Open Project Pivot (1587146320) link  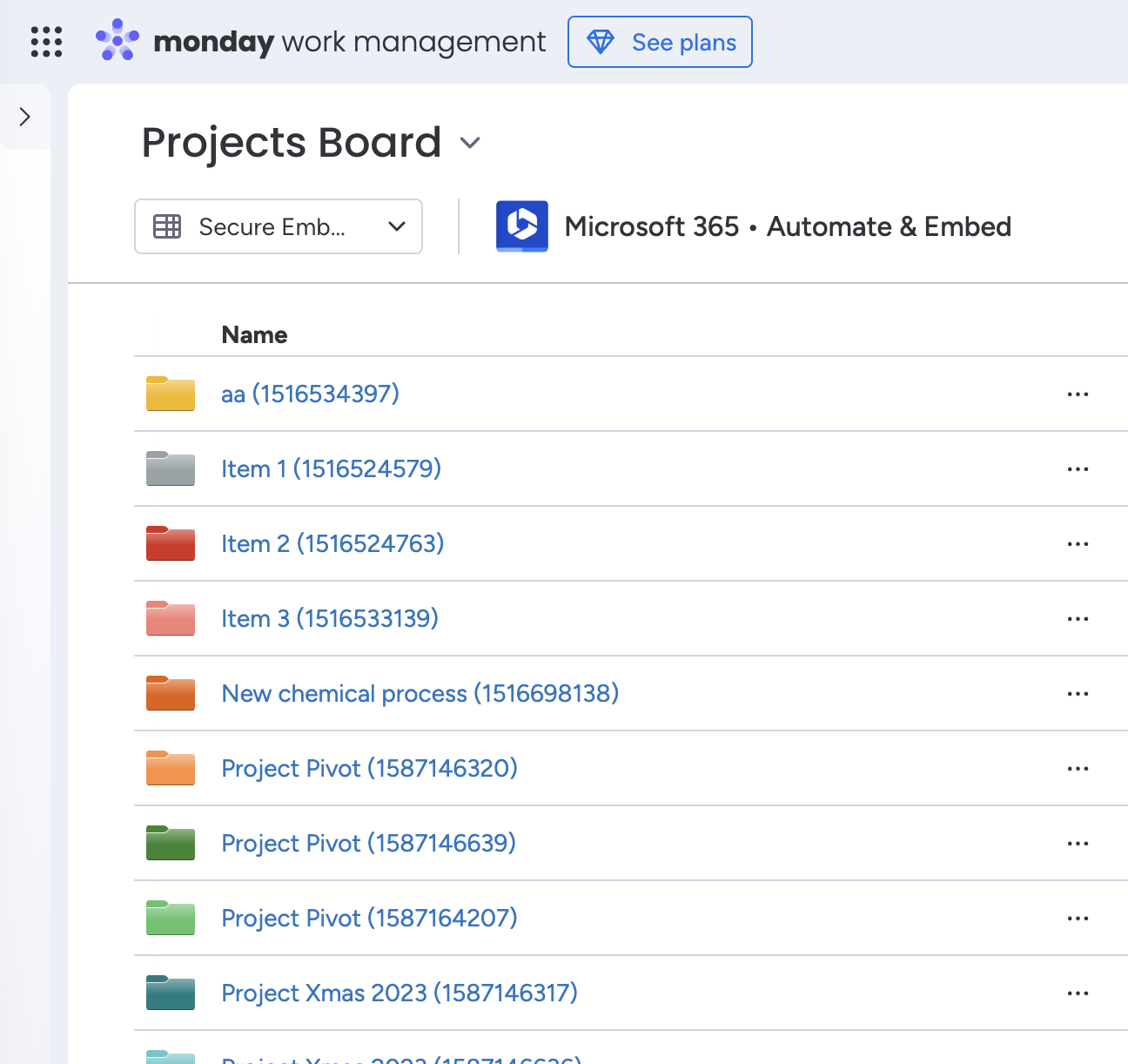pos(369,769)
